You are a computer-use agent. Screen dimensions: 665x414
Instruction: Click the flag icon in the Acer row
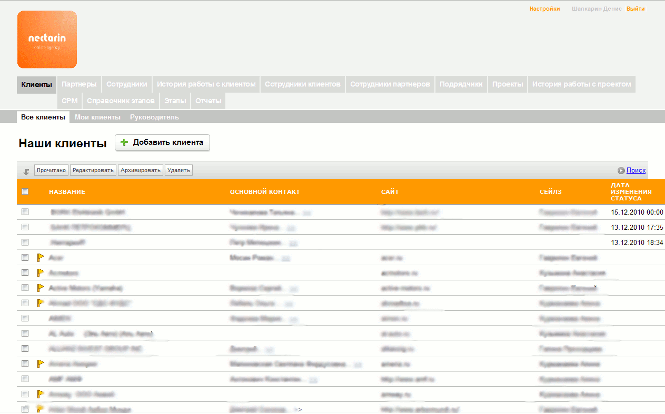40,257
